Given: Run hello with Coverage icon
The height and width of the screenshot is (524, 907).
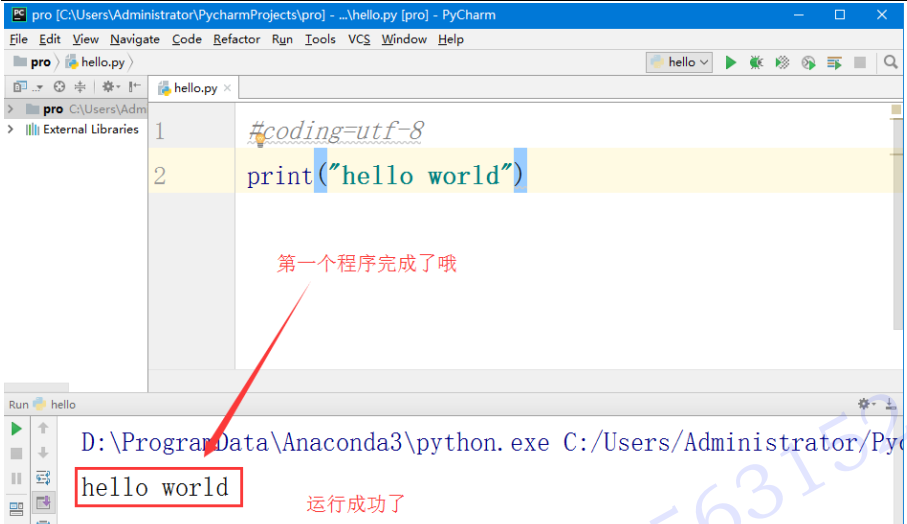Looking at the screenshot, I should click(x=782, y=62).
